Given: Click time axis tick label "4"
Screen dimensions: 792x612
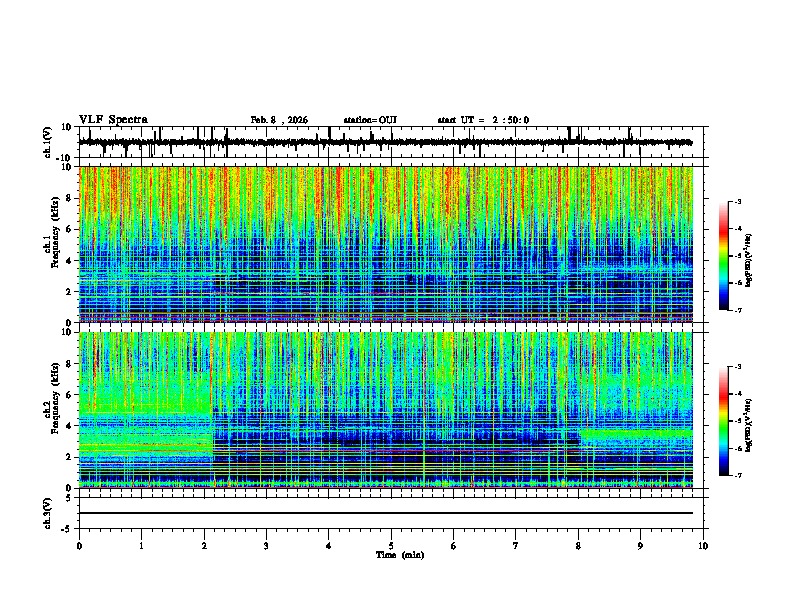Looking at the screenshot, I should (x=329, y=546).
